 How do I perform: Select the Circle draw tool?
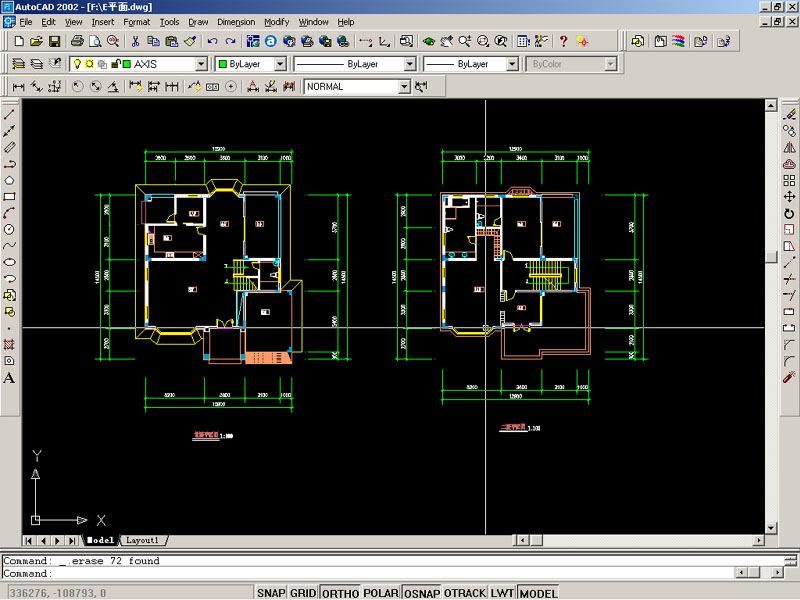coord(9,229)
